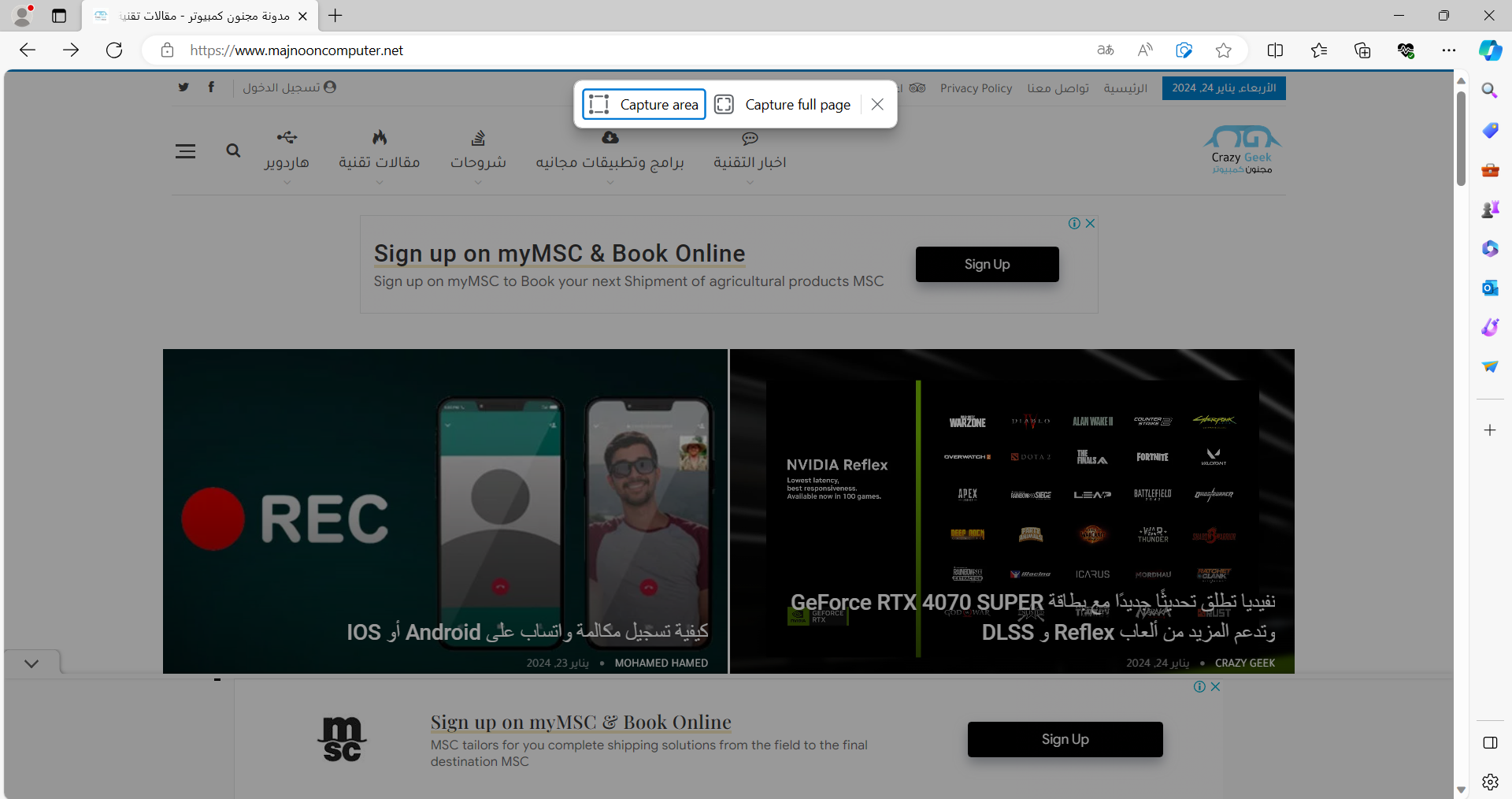Image resolution: width=1512 pixels, height=799 pixels.
Task: Click Sign Up in bottom MSC ad
Action: coord(1065,739)
